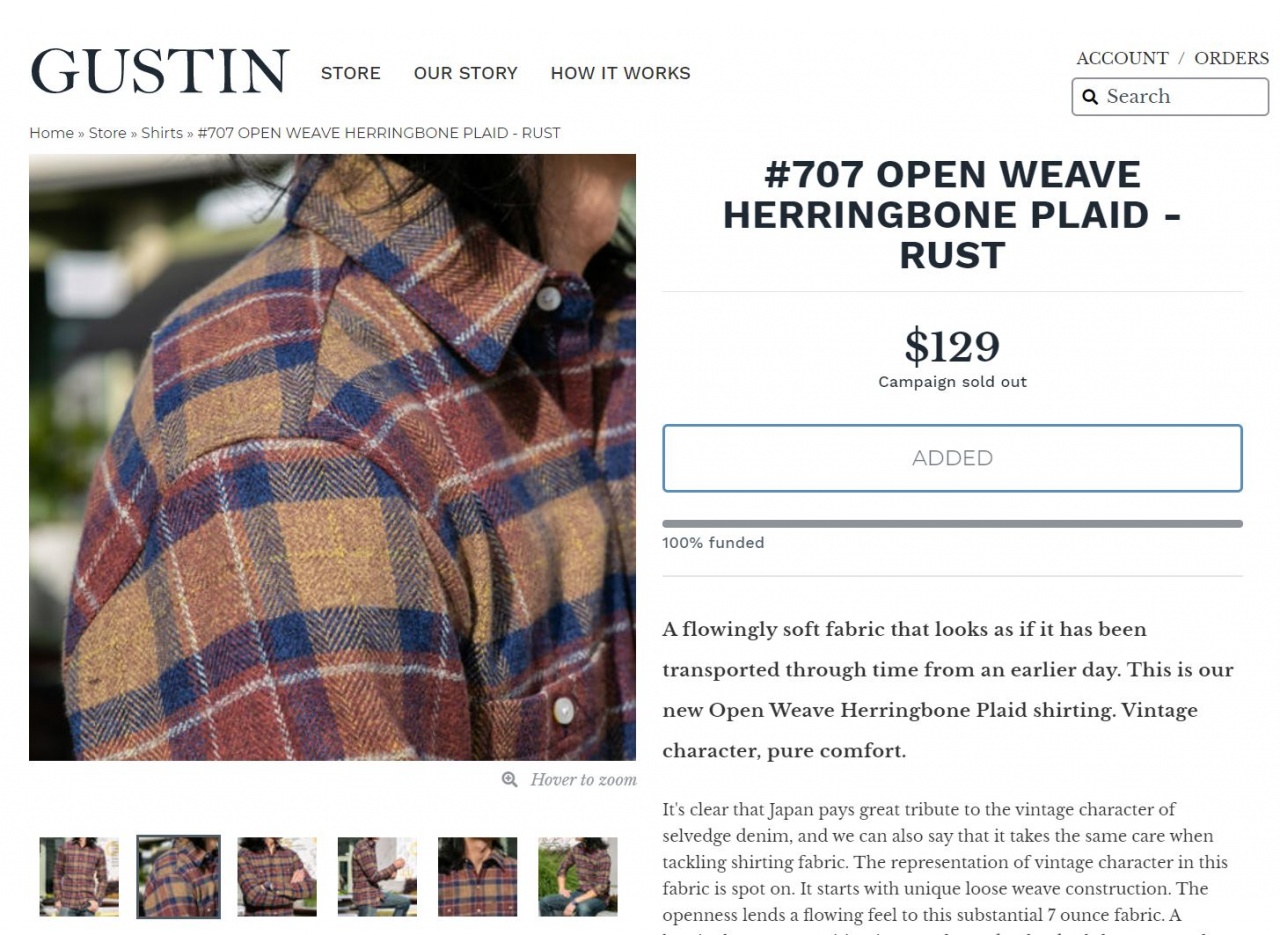Click Home in the breadcrumb
This screenshot has width=1280, height=935.
[x=51, y=133]
